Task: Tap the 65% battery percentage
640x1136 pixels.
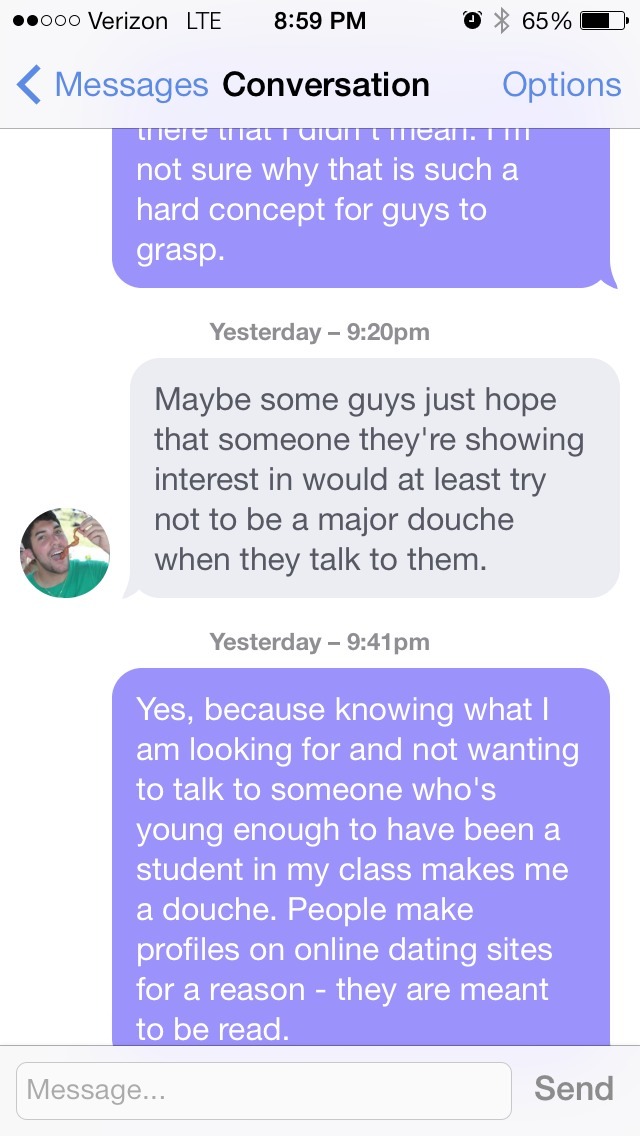Action: pyautogui.click(x=547, y=20)
